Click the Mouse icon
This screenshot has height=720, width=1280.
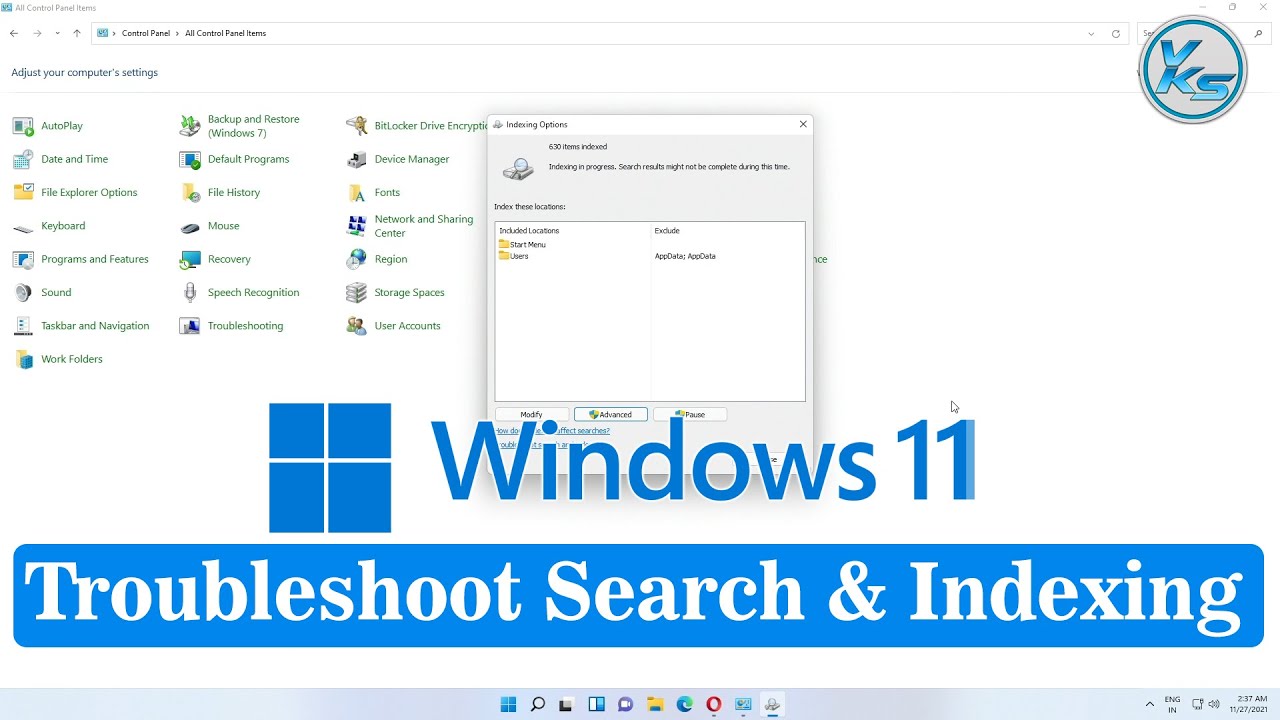(190, 226)
